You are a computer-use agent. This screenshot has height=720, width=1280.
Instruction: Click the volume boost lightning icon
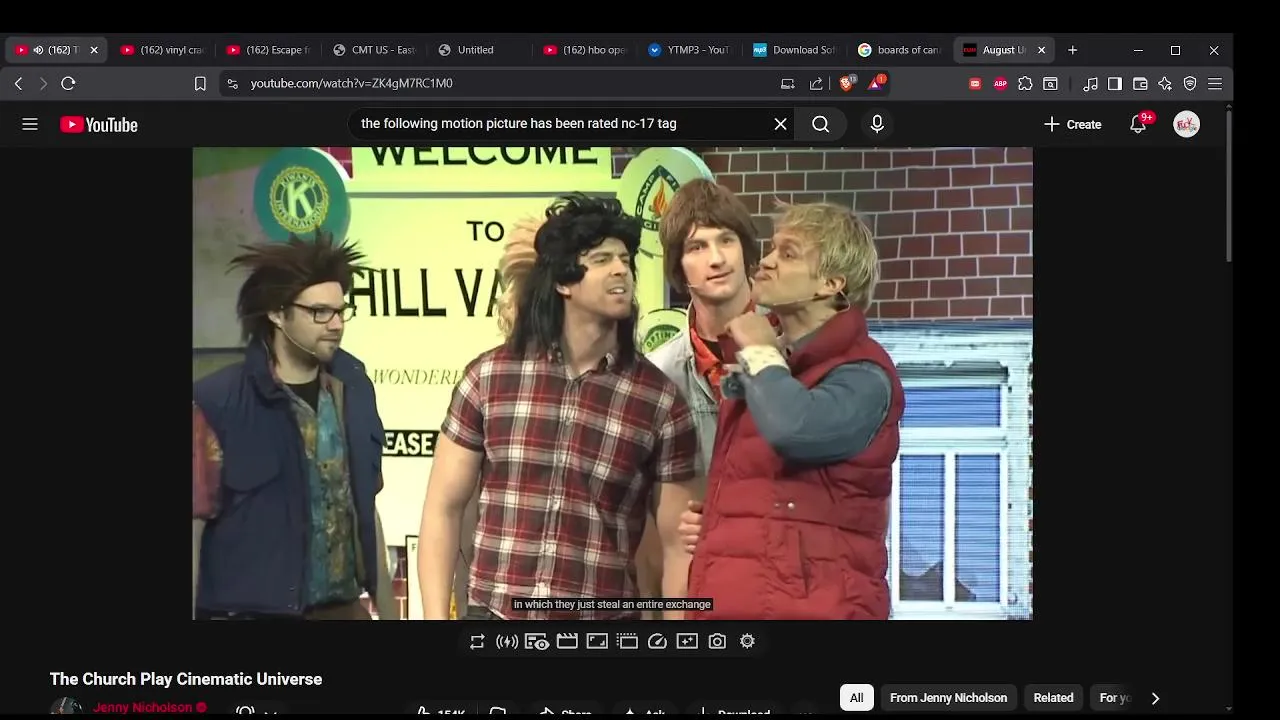507,642
